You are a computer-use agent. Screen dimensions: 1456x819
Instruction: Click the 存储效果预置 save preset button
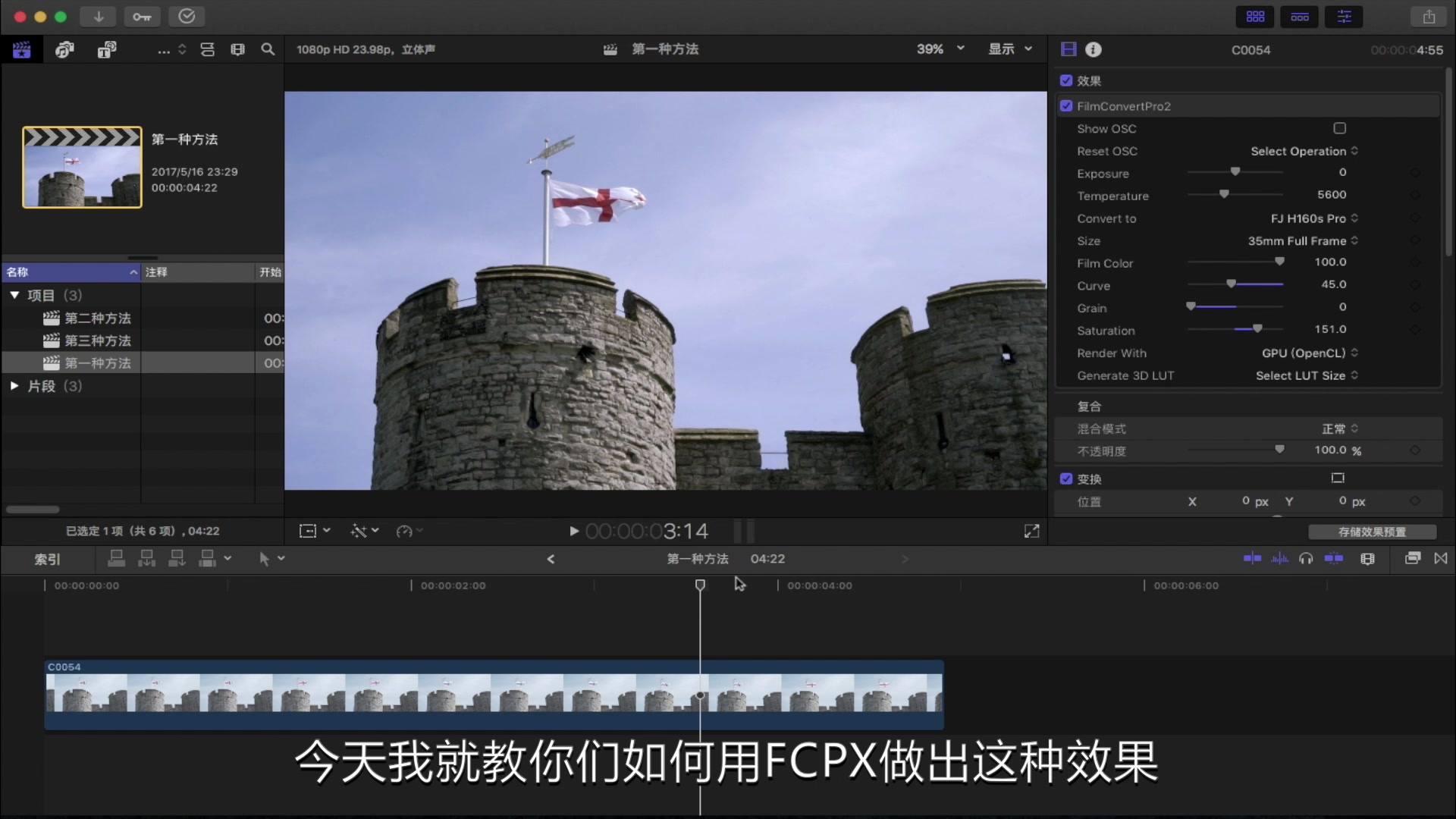click(x=1371, y=532)
